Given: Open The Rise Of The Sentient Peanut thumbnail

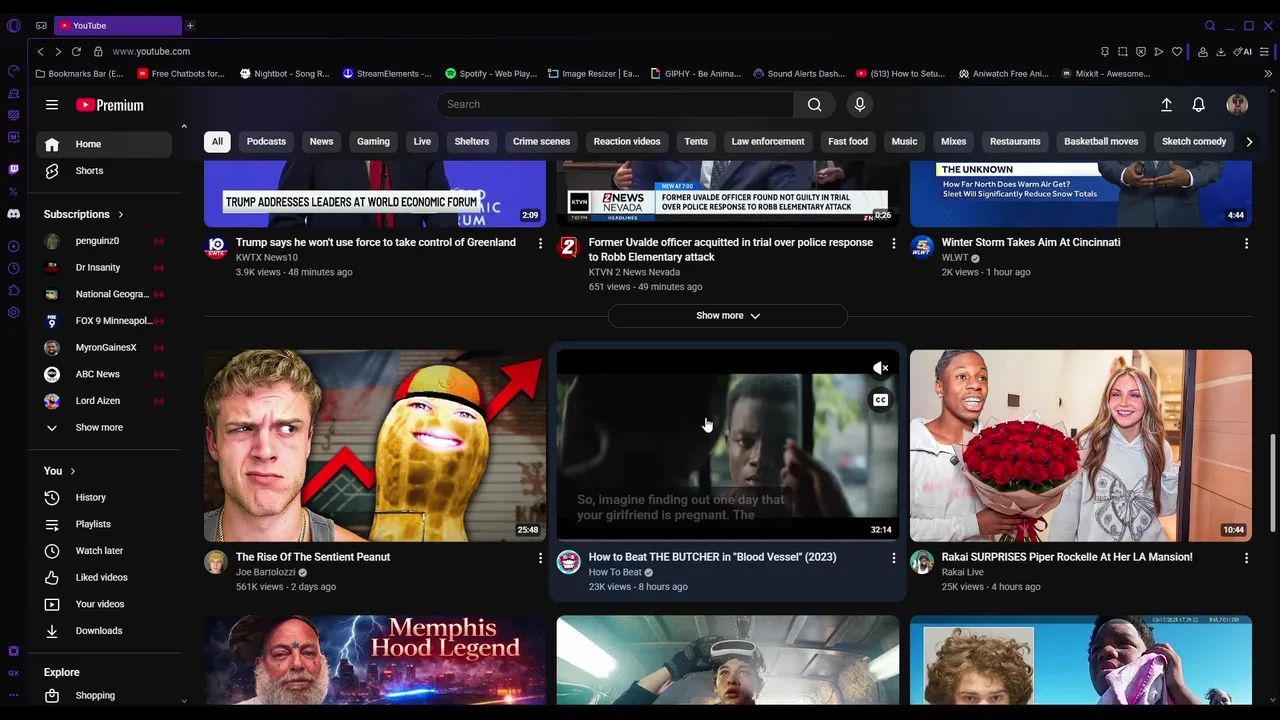Looking at the screenshot, I should pos(375,445).
